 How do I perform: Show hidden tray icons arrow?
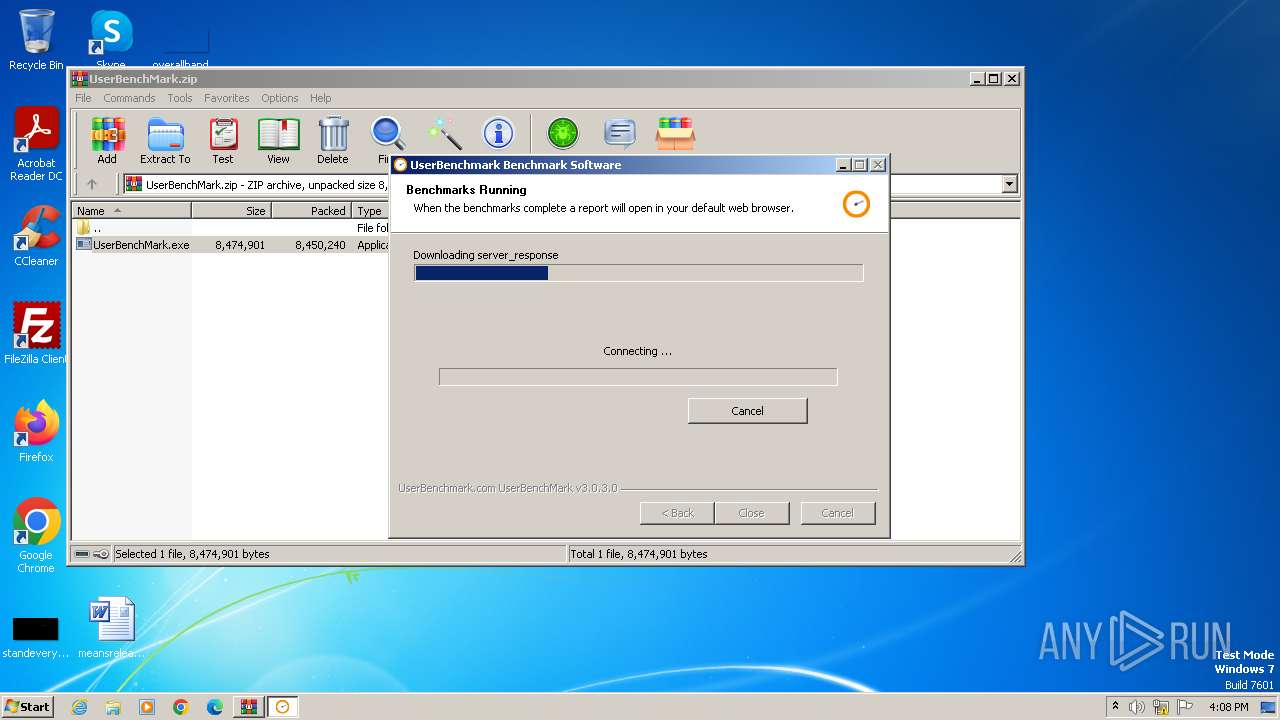tap(1115, 706)
